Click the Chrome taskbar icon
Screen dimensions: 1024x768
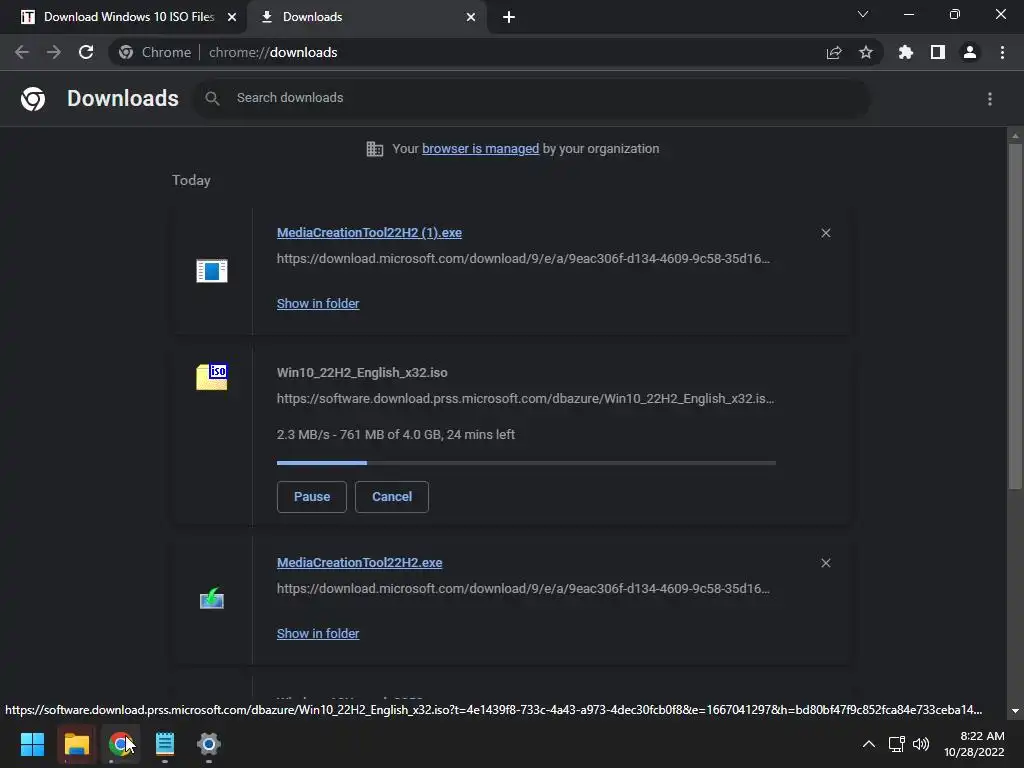click(120, 744)
